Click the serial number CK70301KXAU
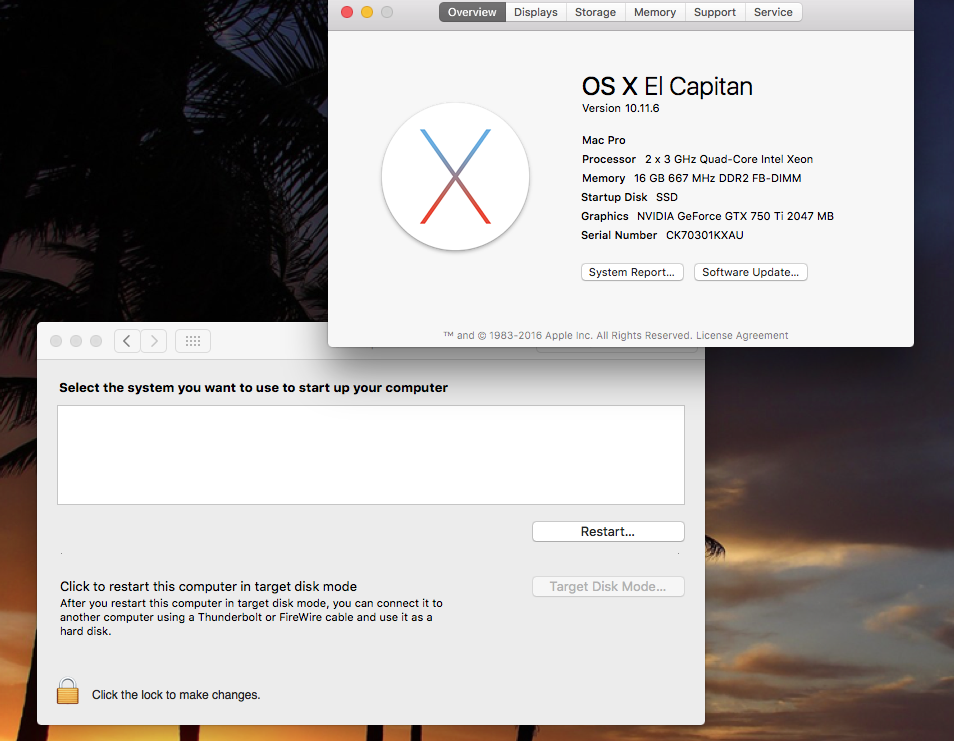This screenshot has width=954, height=741. [705, 235]
